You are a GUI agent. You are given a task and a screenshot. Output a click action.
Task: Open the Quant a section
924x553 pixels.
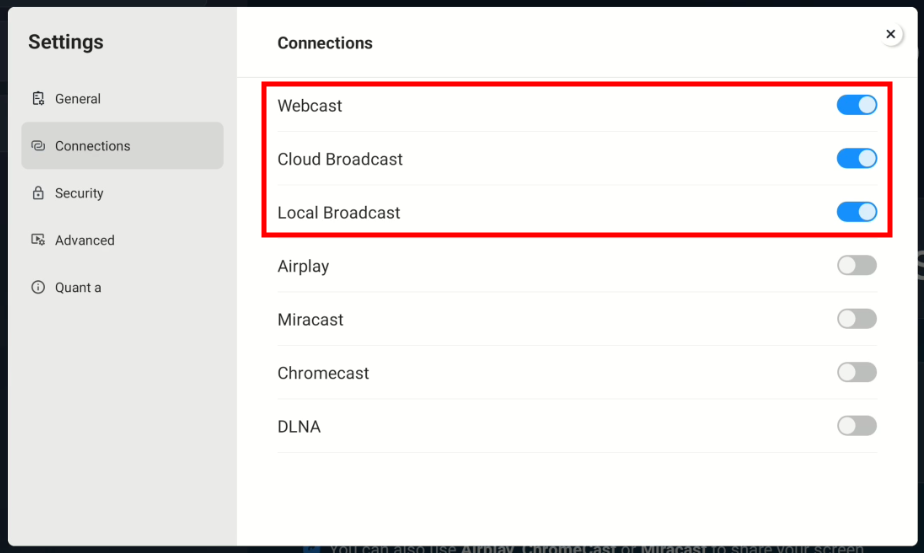point(78,287)
